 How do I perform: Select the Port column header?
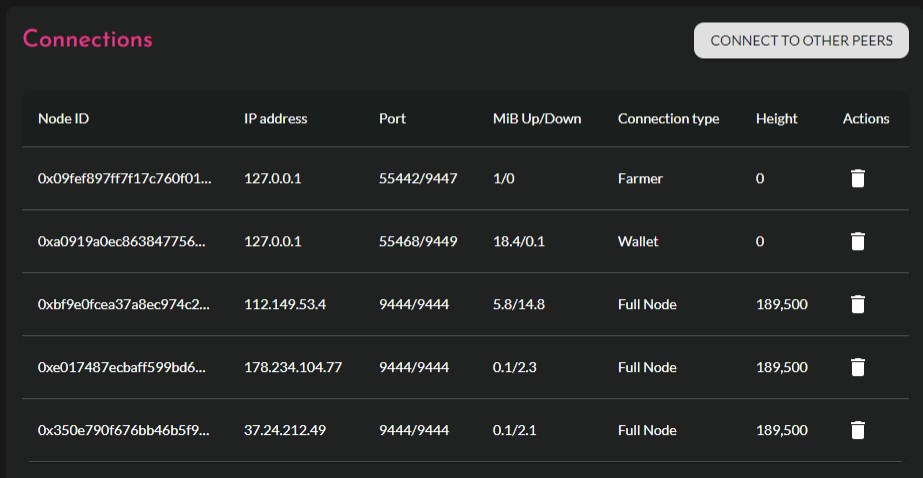393,118
